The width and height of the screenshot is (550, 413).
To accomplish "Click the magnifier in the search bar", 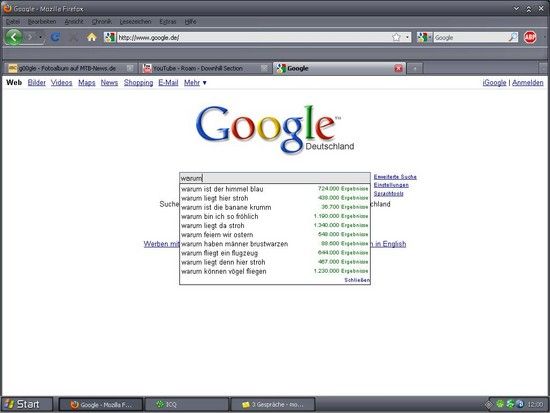I will (513, 37).
